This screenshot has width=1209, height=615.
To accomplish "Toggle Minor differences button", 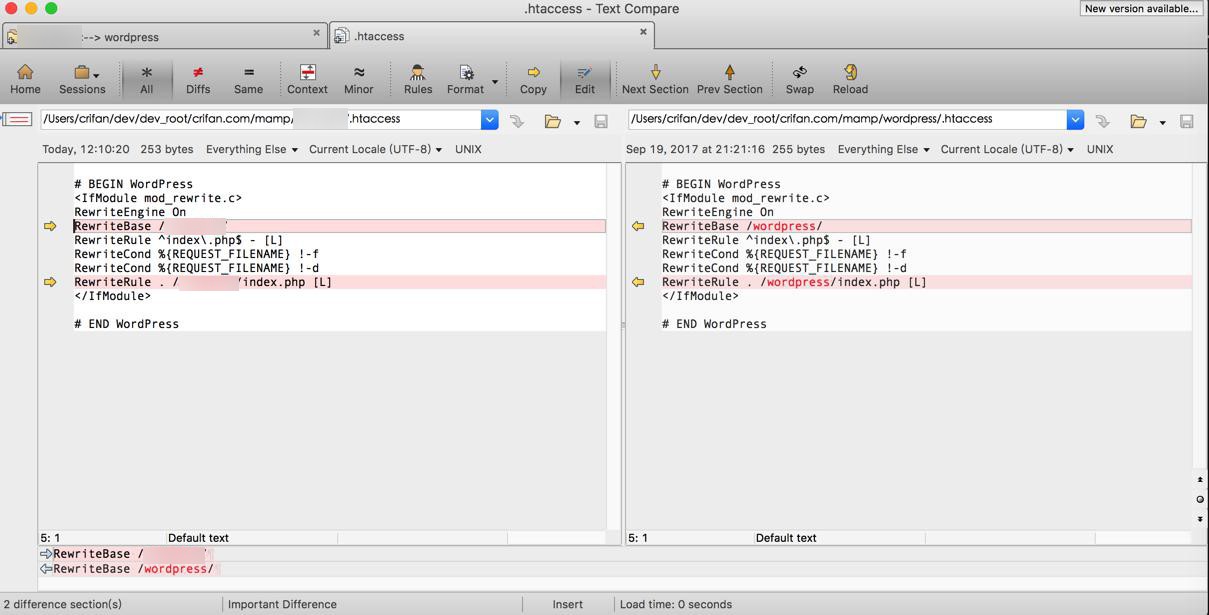I will (x=359, y=79).
